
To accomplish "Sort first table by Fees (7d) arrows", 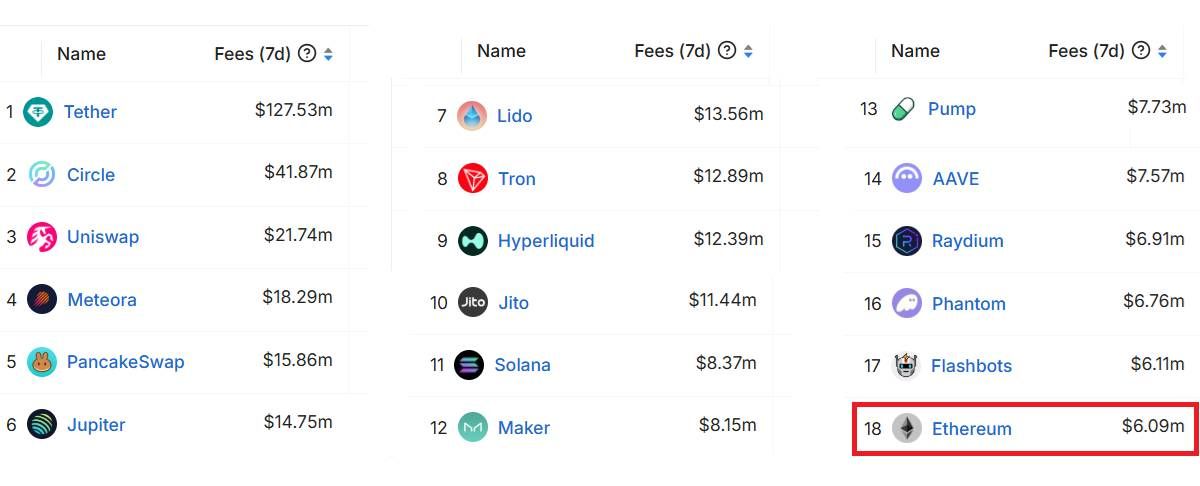I will (x=328, y=54).
